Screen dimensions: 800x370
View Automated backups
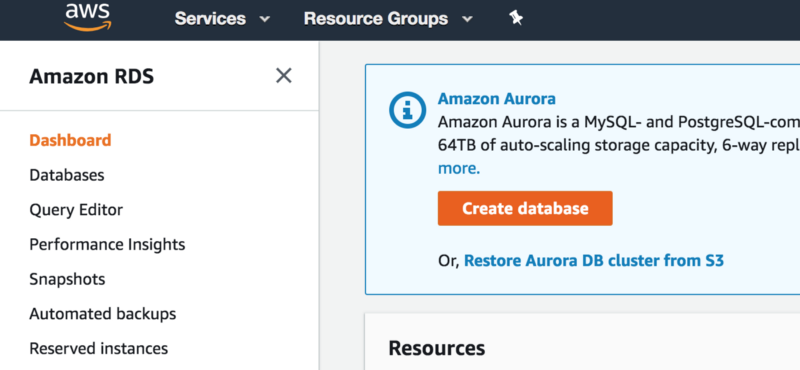click(103, 313)
